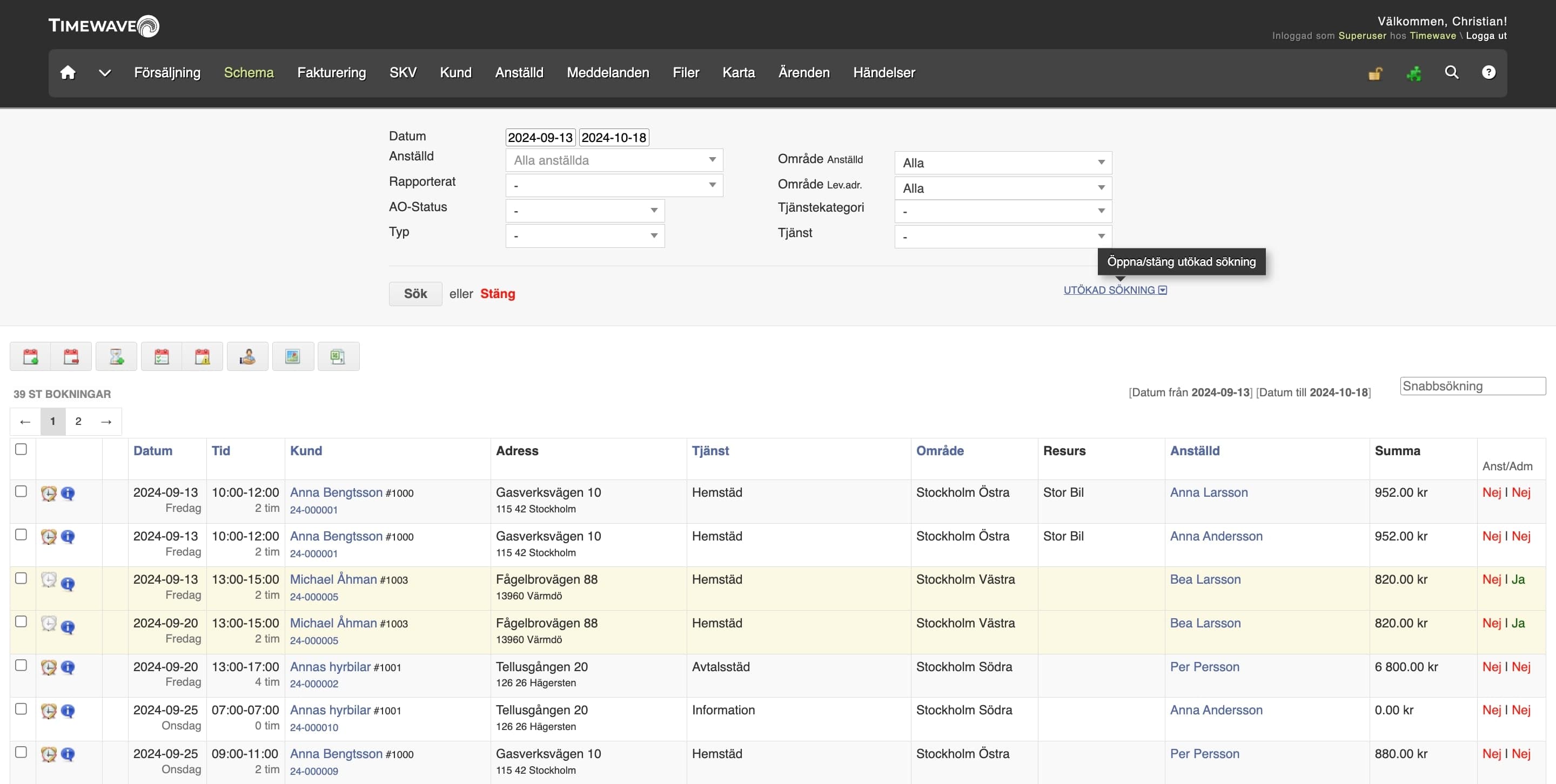
Task: Open the SKV menu
Action: [403, 72]
